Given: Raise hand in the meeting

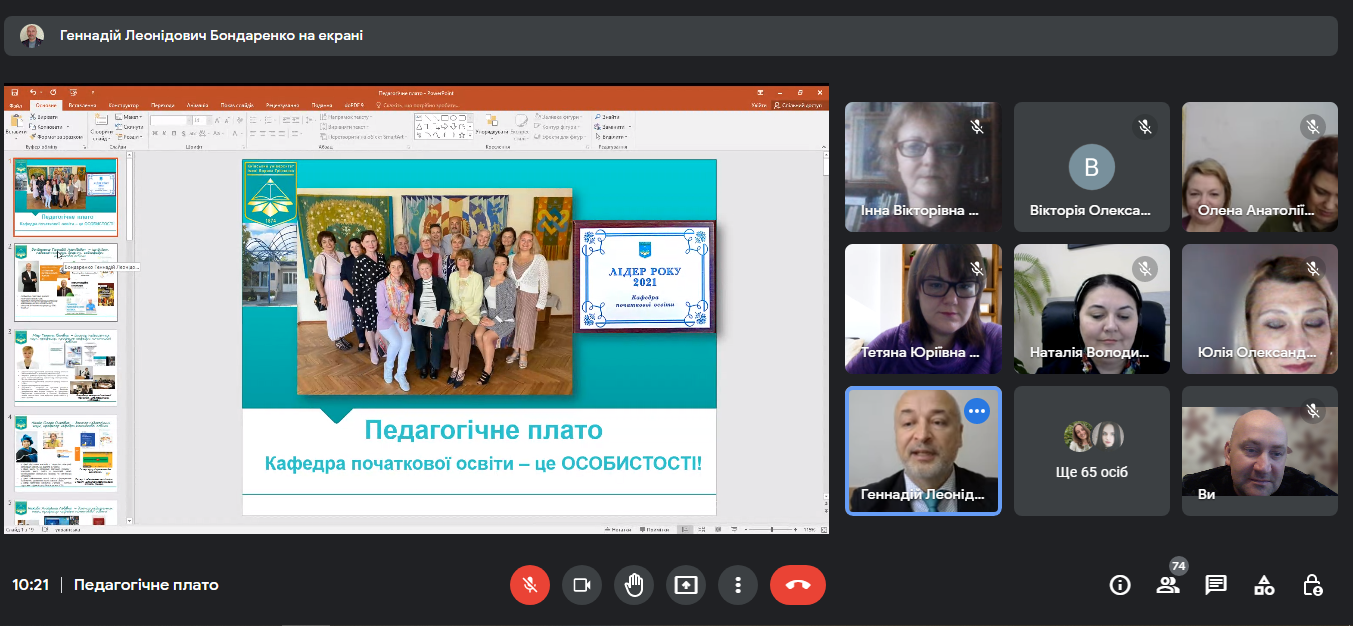Looking at the screenshot, I should (x=634, y=585).
